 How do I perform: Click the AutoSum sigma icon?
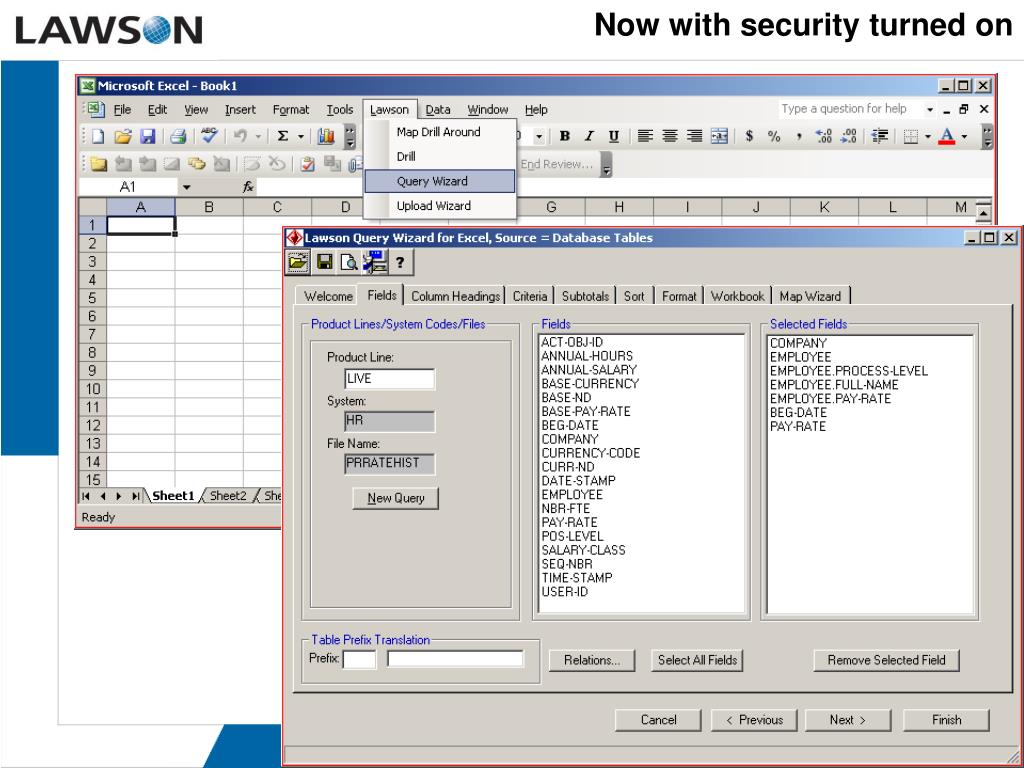tap(283, 136)
